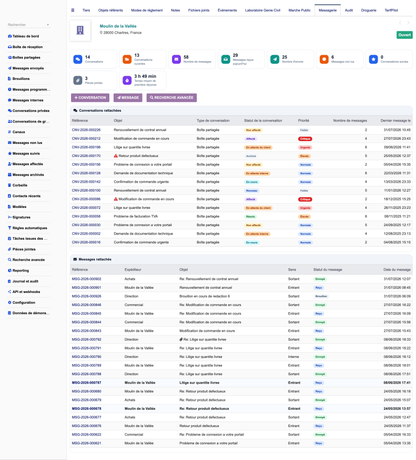Click the Conversations rattachées section header icon
Viewport: 416px width, 460px height.
pyautogui.click(x=75, y=110)
